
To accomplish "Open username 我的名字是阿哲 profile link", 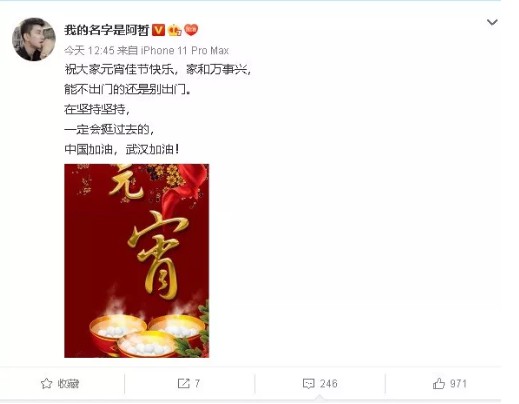I will [x=106, y=30].
